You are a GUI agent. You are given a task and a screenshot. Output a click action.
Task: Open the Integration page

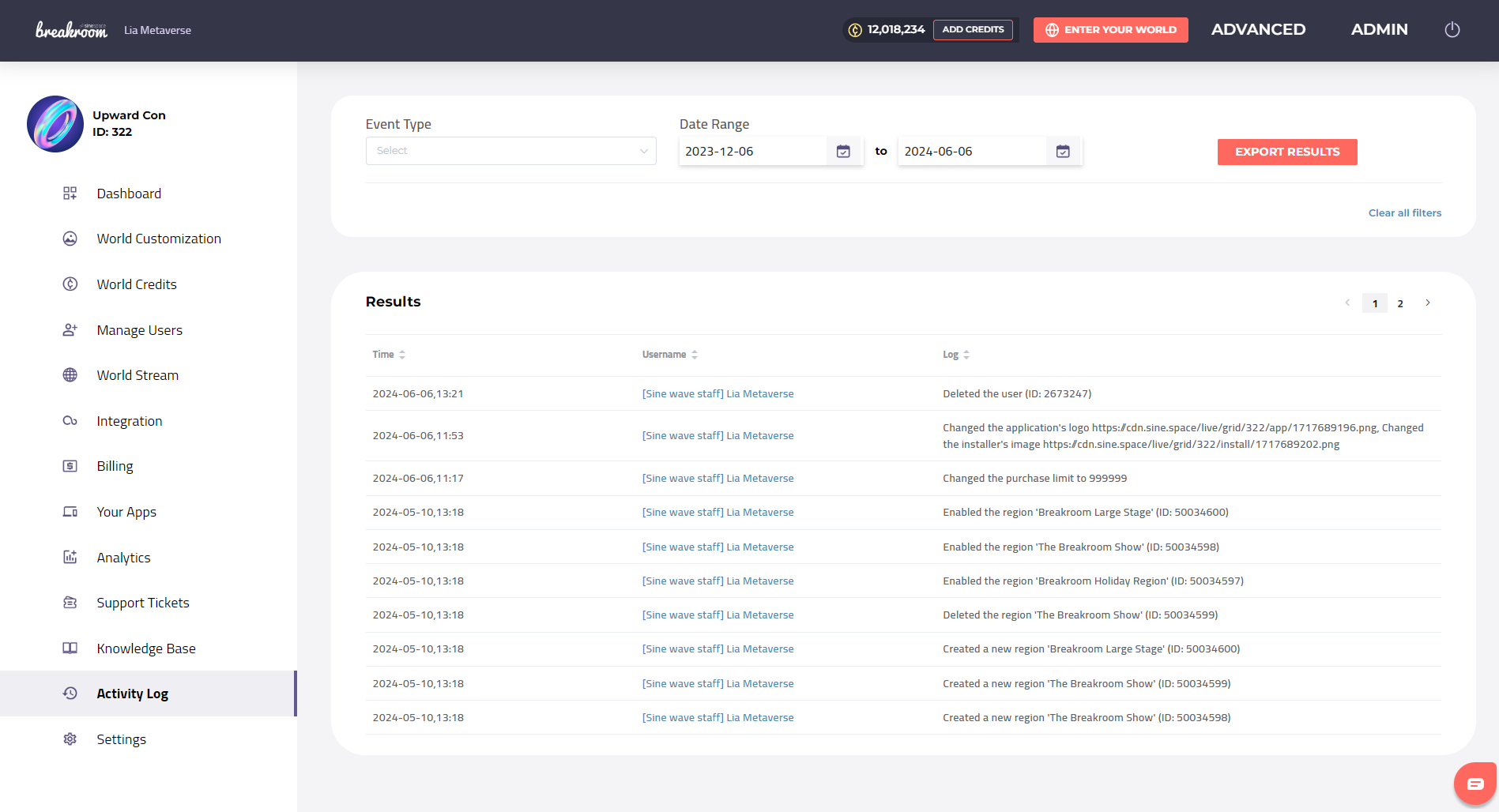click(129, 421)
